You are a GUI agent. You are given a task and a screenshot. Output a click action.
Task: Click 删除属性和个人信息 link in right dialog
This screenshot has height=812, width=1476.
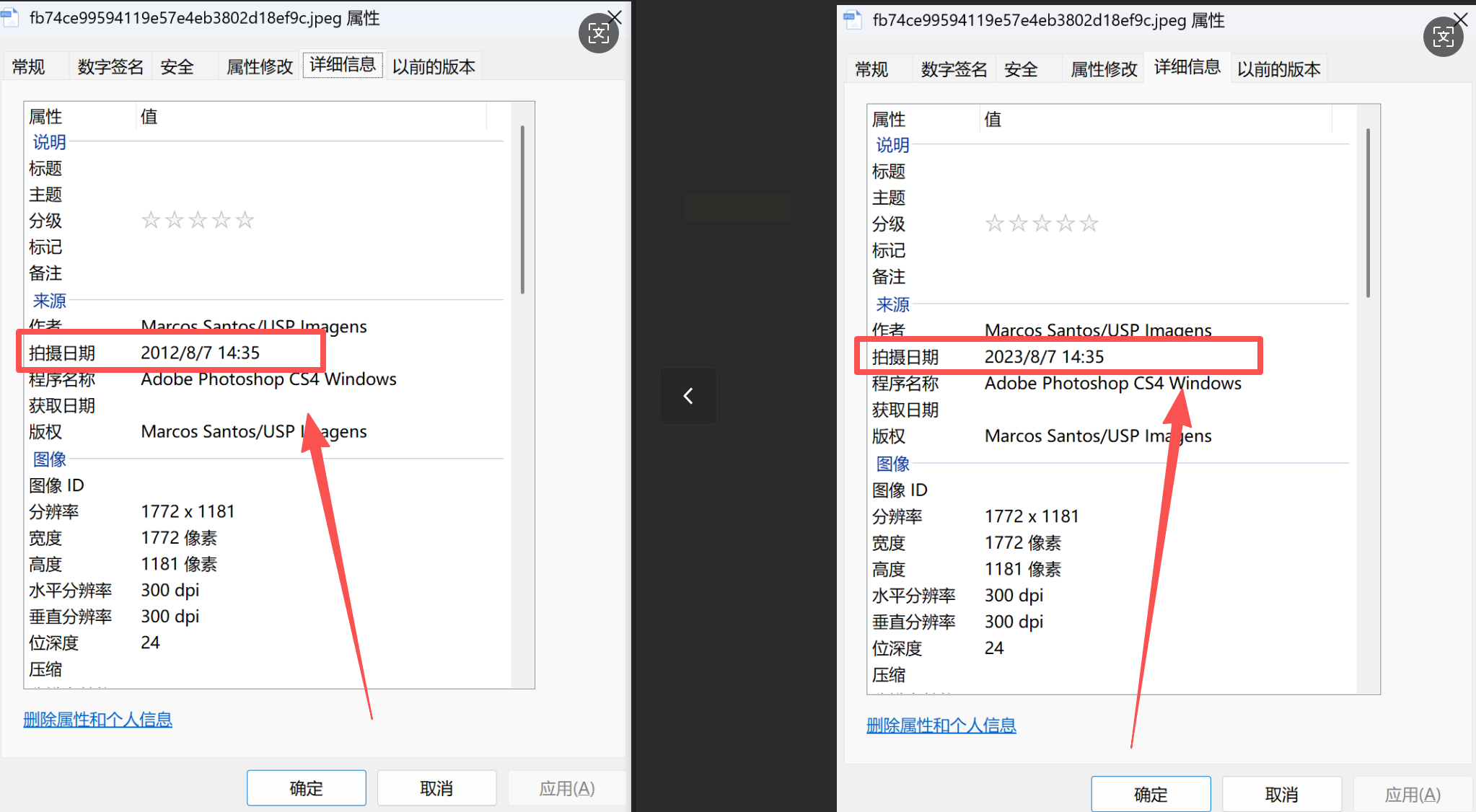click(941, 725)
